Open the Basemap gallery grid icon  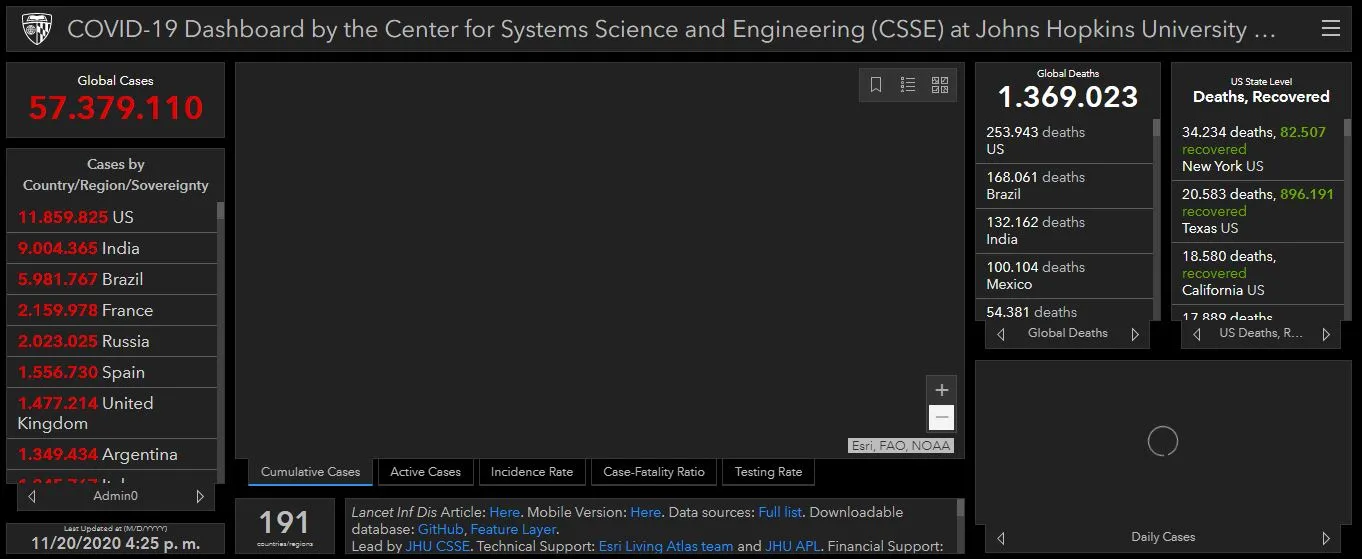[x=940, y=85]
